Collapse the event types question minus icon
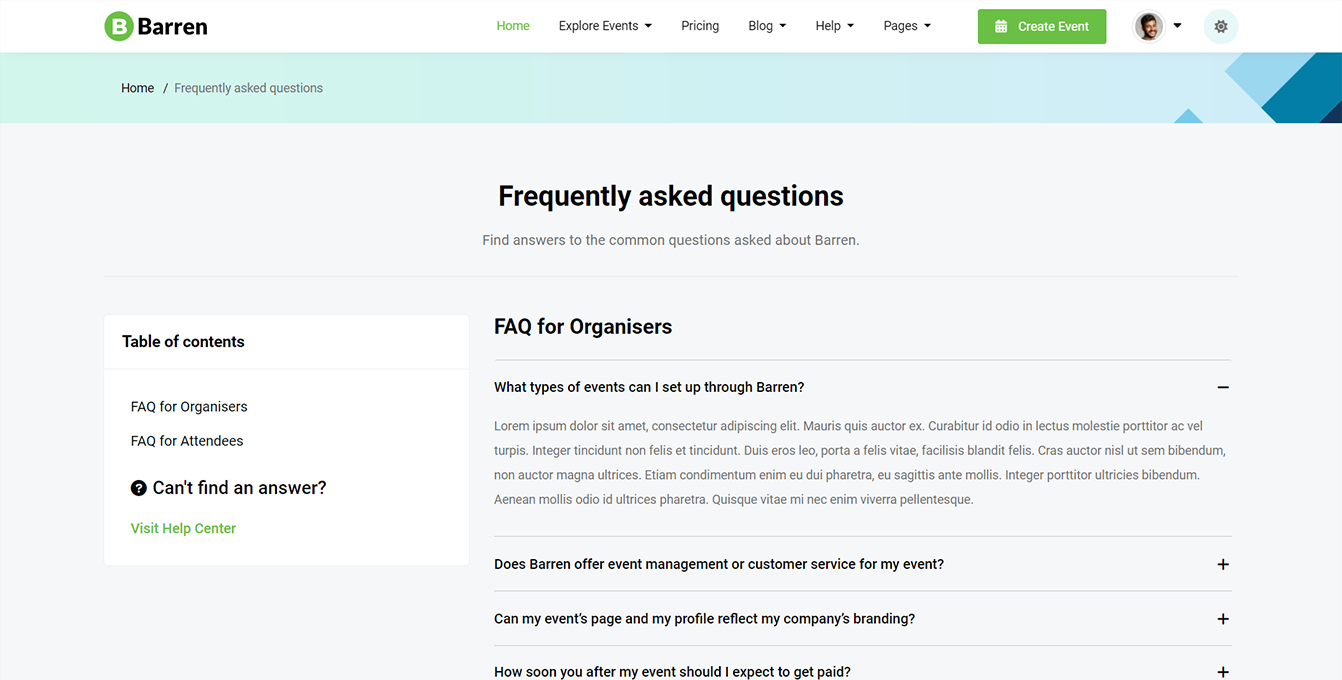Image resolution: width=1342 pixels, height=680 pixels. point(1222,387)
